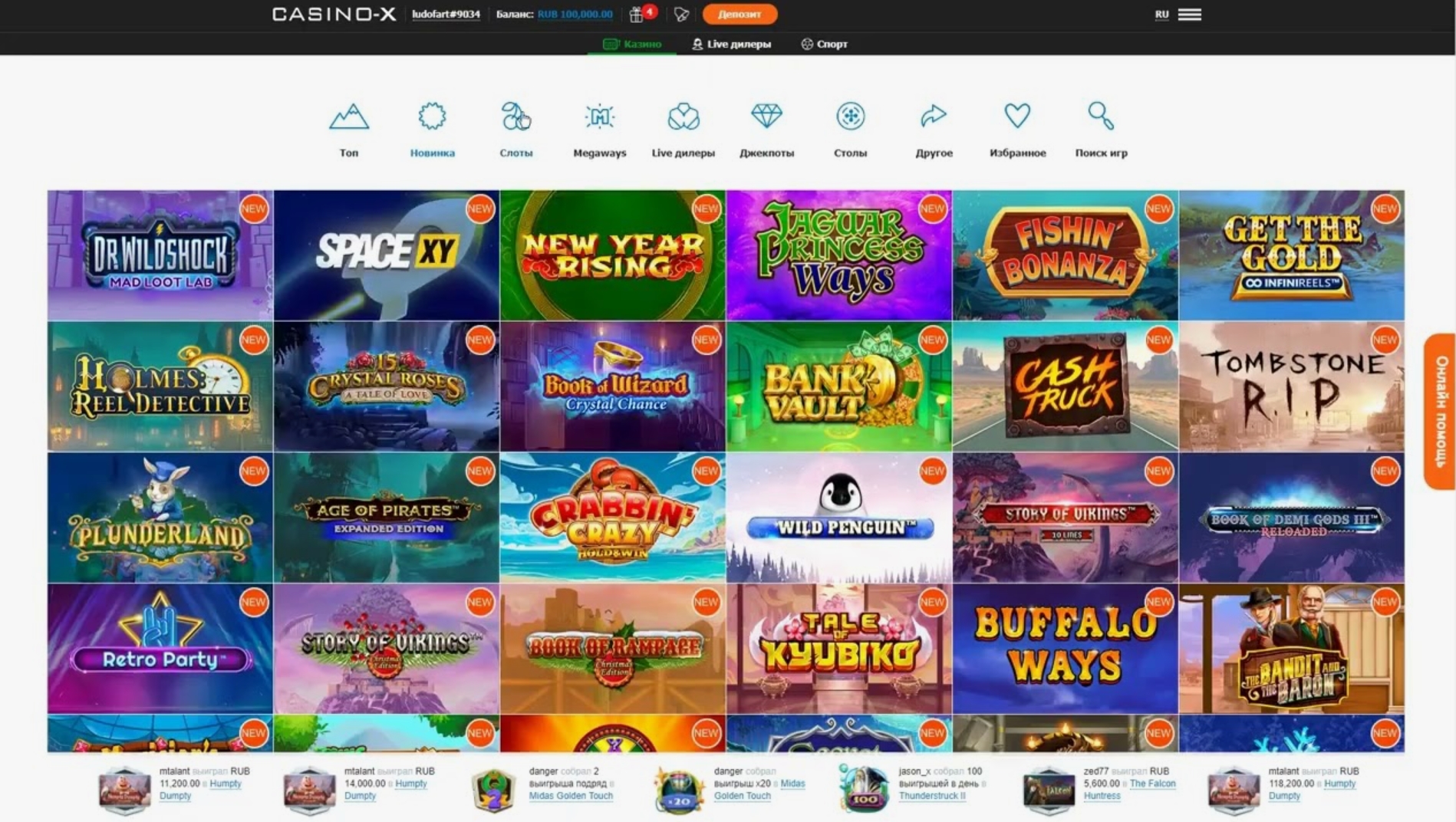Launch the Tombstone R.I.P game

(x=1292, y=386)
